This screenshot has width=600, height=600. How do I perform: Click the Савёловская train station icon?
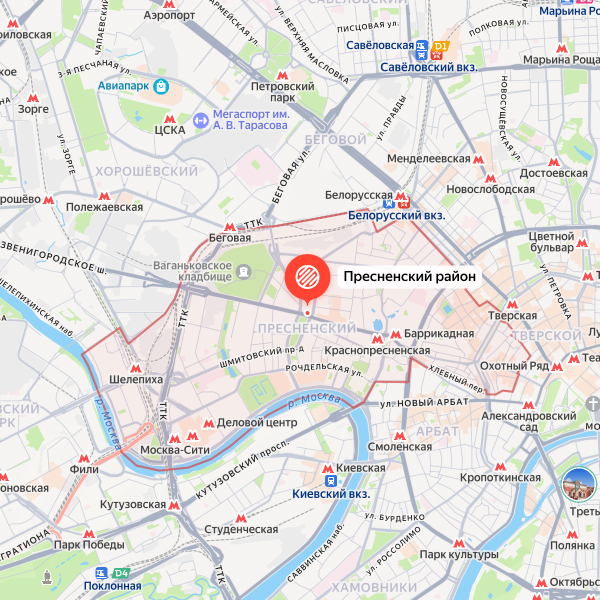point(422,50)
